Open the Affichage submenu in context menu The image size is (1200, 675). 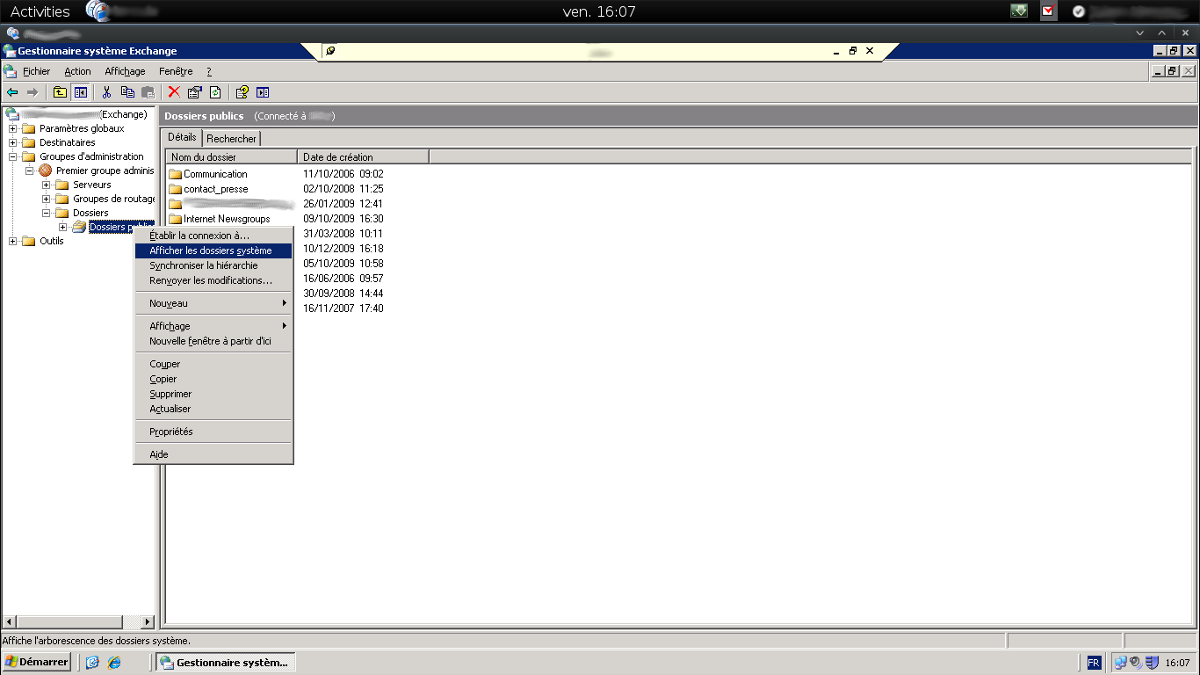tap(213, 326)
